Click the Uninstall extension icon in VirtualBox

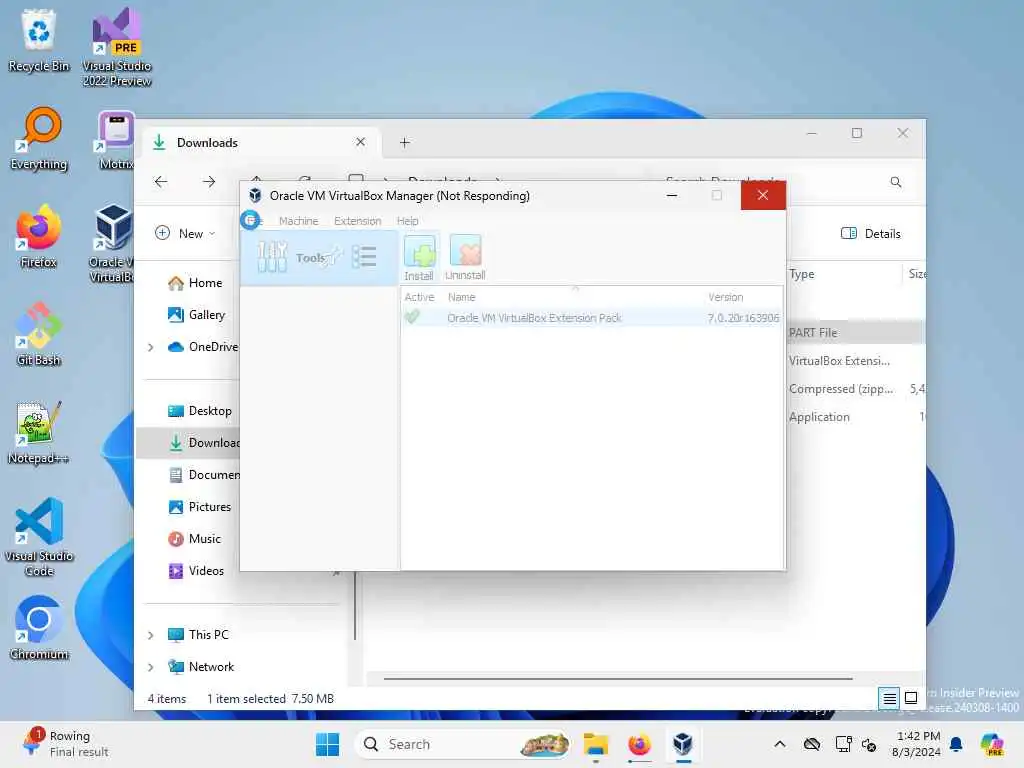point(465,257)
